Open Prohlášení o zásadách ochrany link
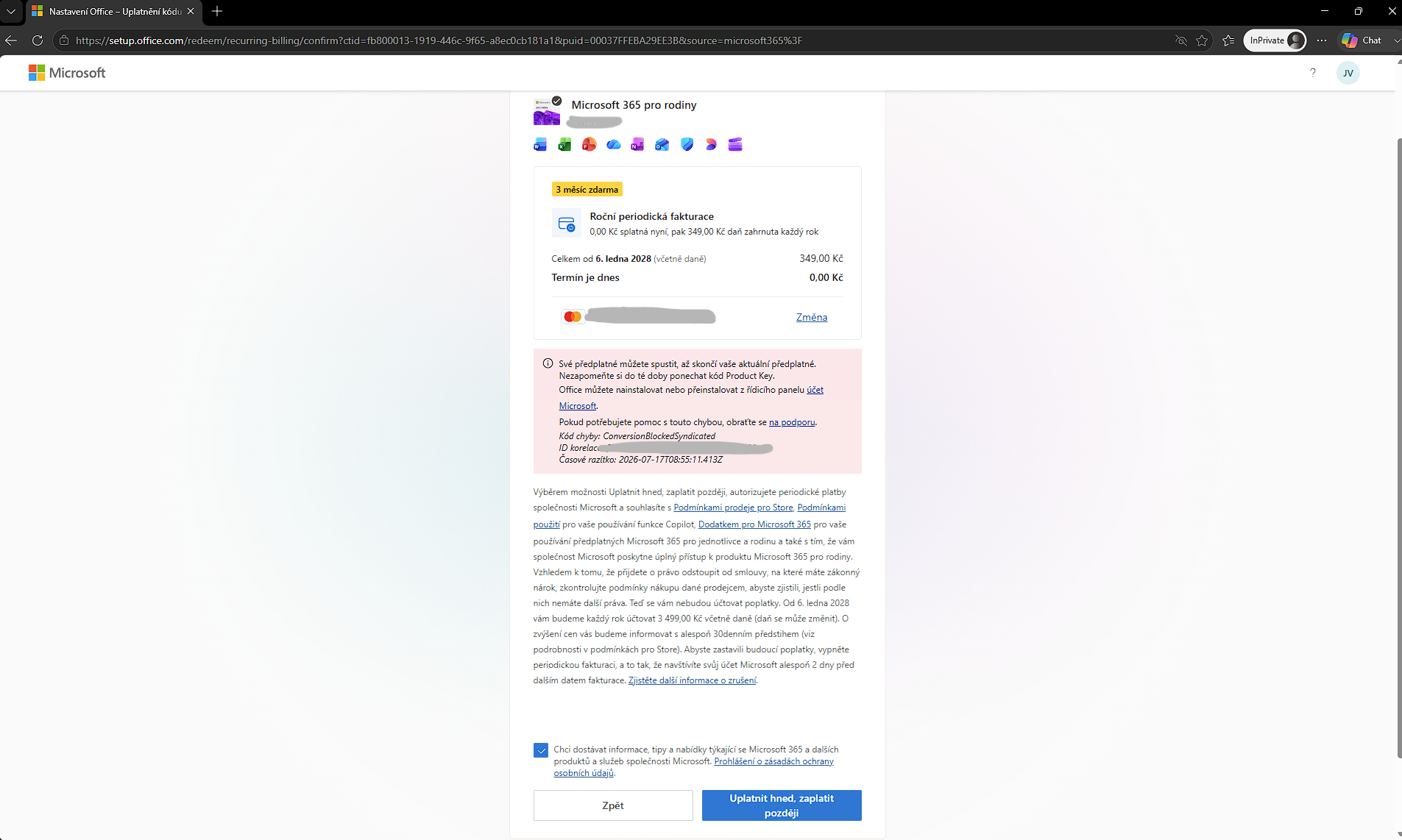1402x840 pixels. coord(773,761)
